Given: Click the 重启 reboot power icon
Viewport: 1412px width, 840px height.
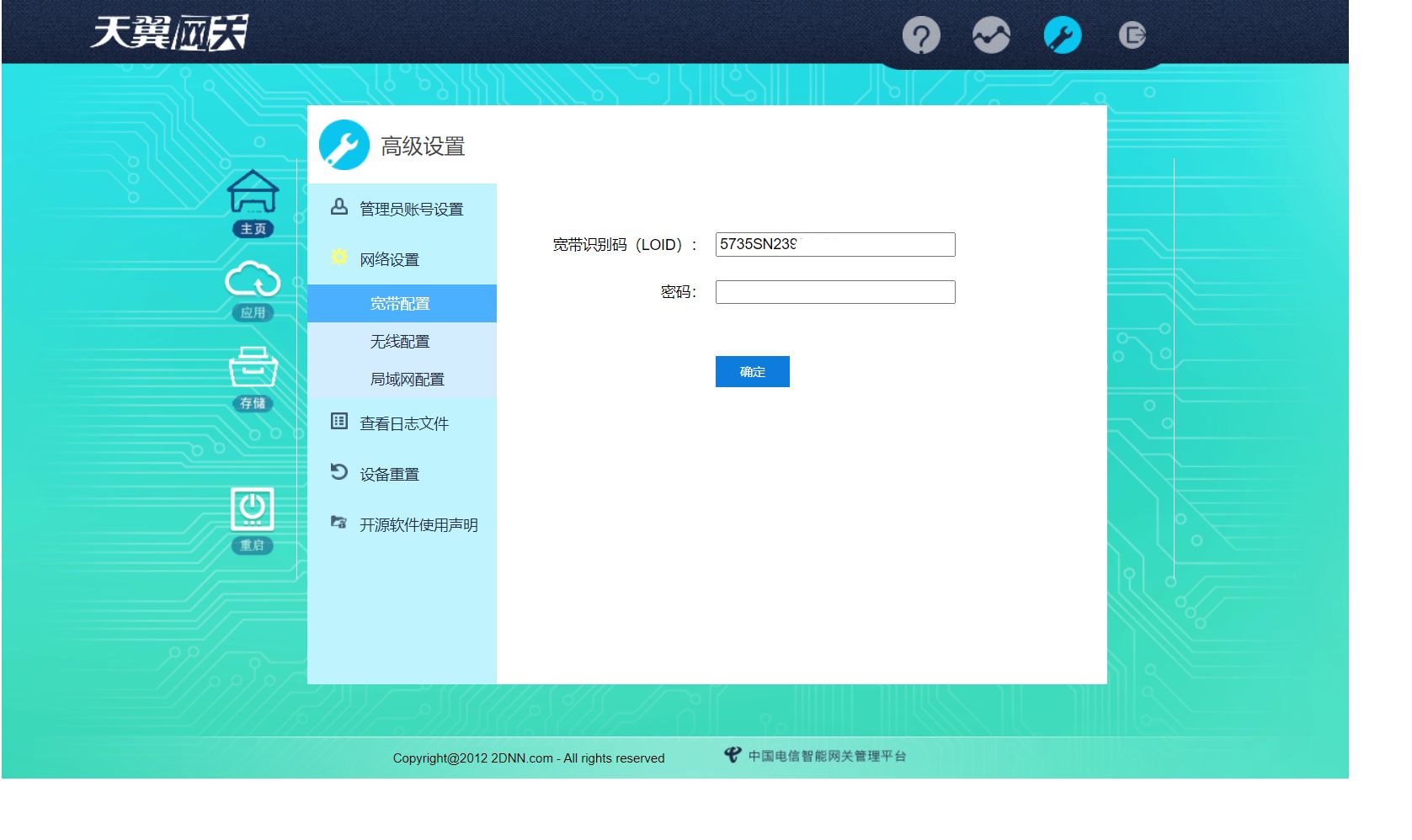Looking at the screenshot, I should click(253, 518).
